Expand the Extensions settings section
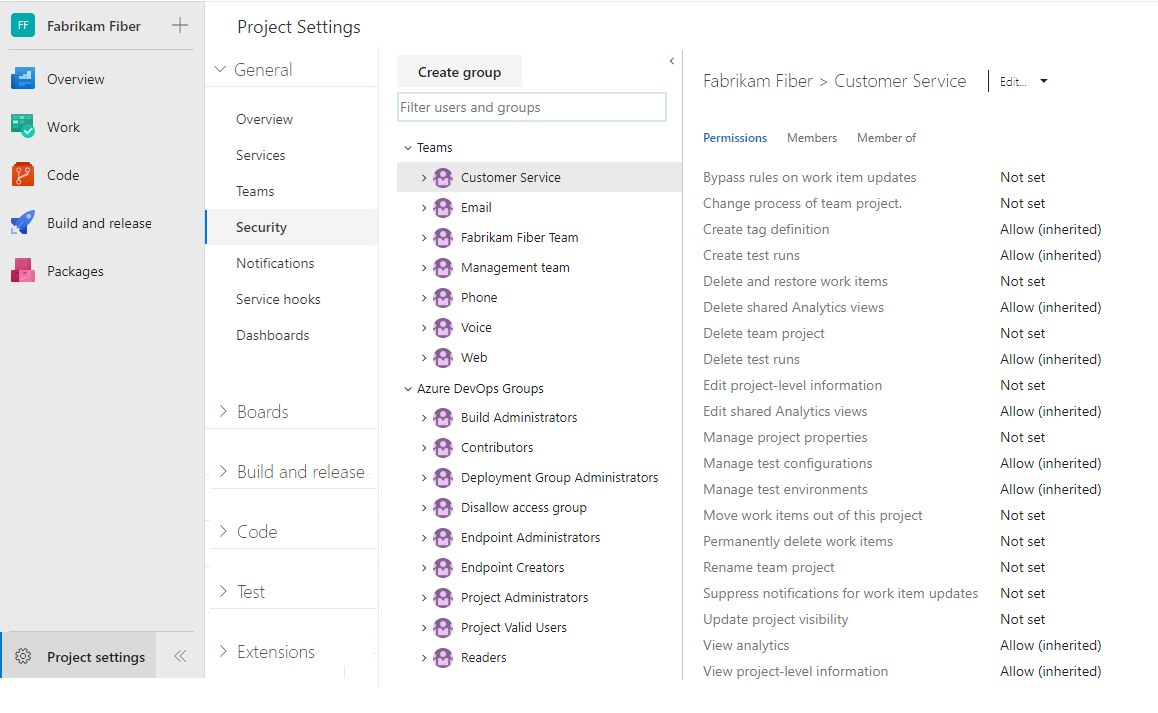 tap(222, 651)
